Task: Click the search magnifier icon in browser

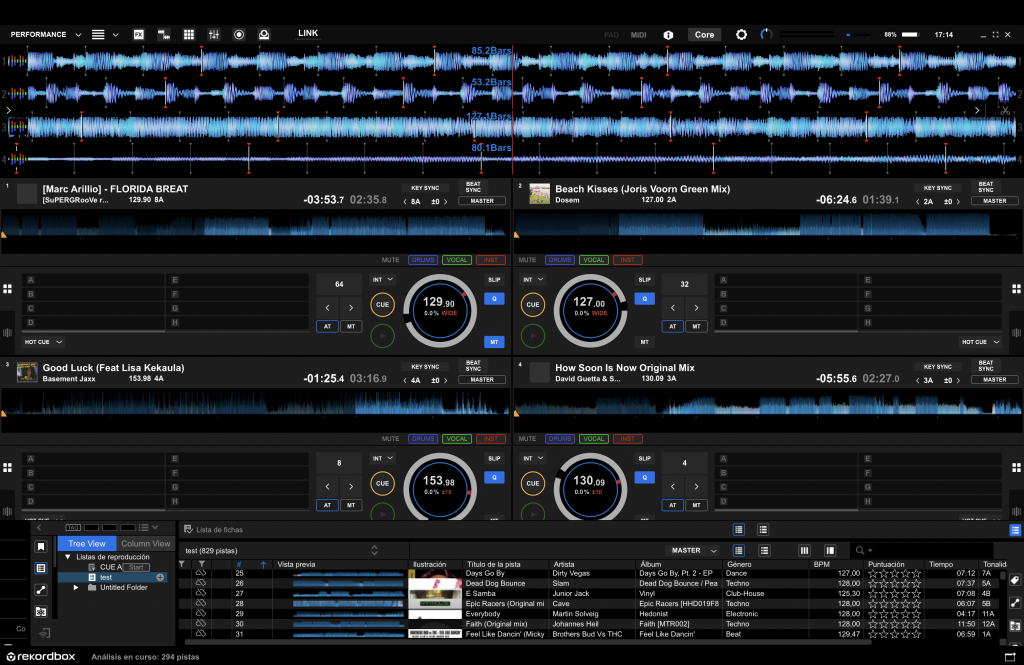Action: [859, 550]
